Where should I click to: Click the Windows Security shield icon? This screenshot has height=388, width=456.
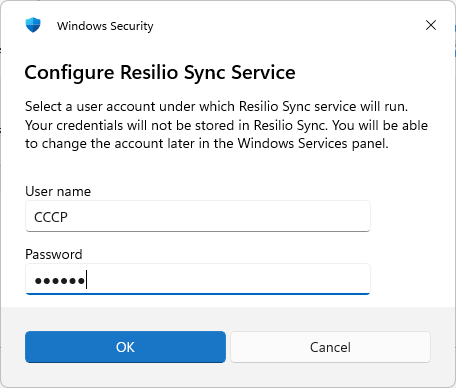[x=33, y=25]
